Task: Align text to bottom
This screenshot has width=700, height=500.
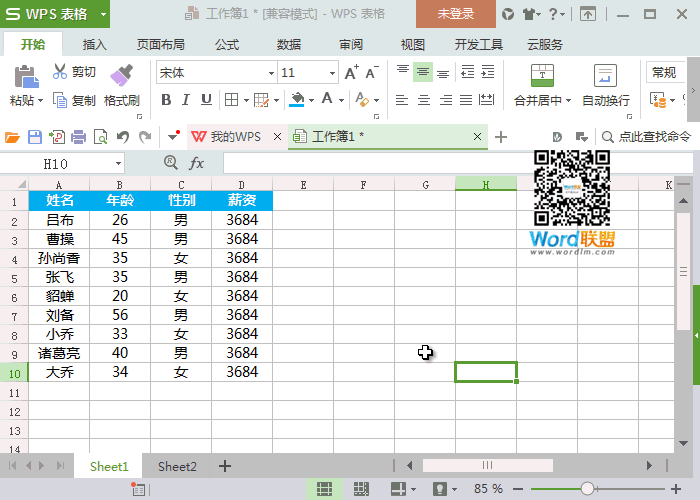Action: 443,73
